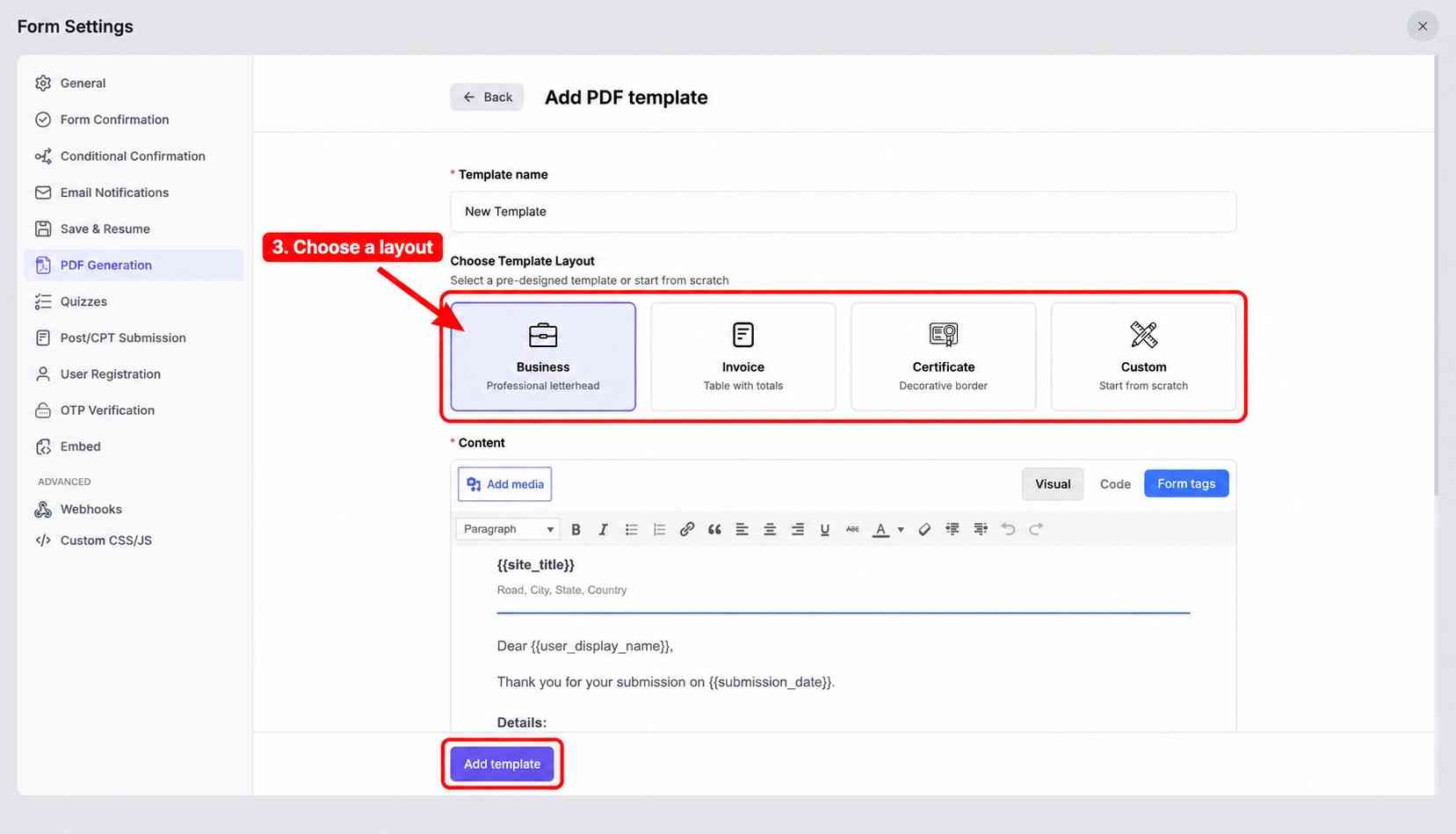Increase indent in the editor
1456x834 pixels.
click(x=981, y=529)
